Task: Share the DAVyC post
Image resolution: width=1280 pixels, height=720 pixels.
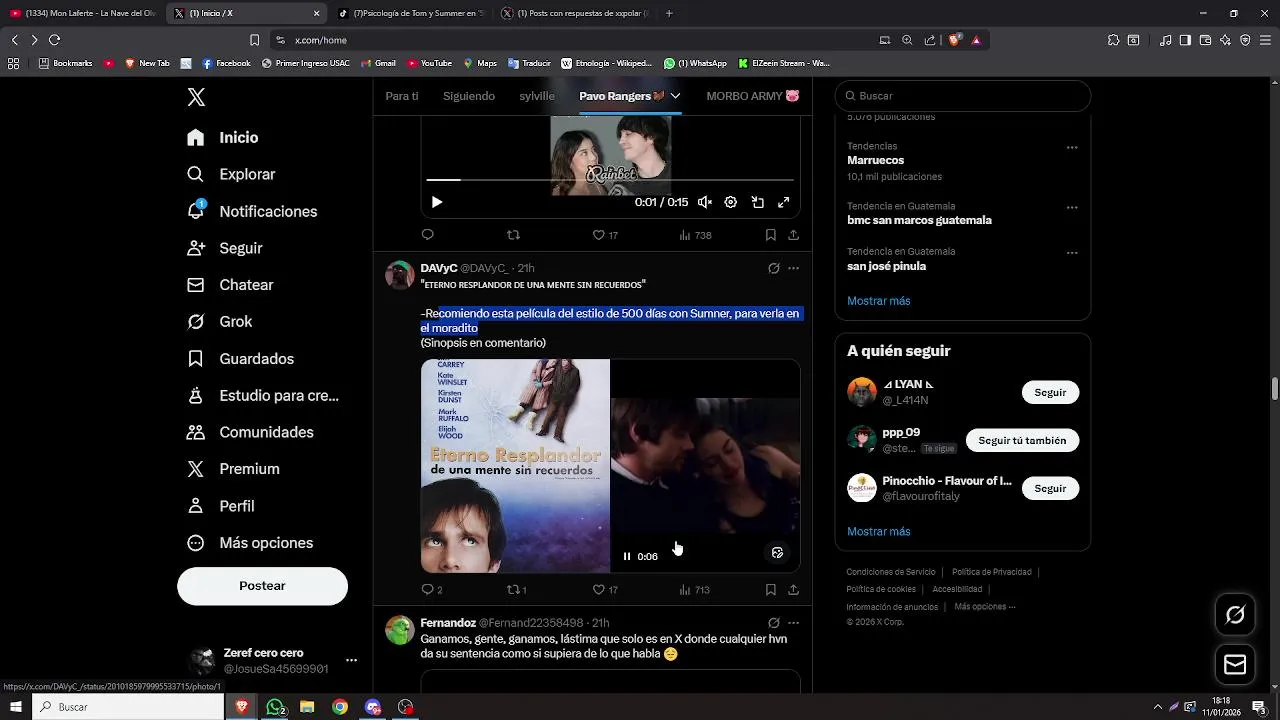Action: pyautogui.click(x=793, y=590)
